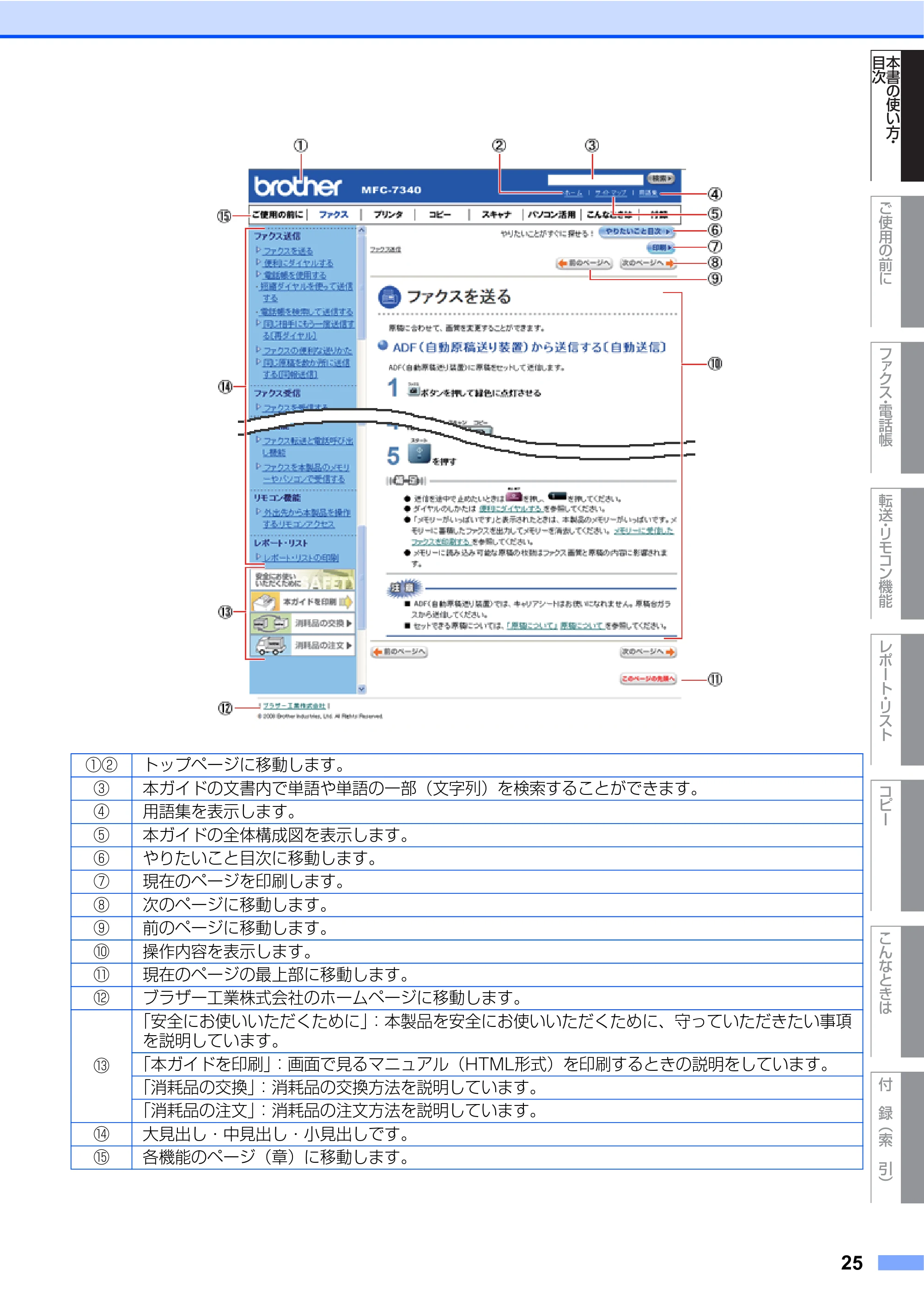Open the ホーム link in the header
Image resolution: width=924 pixels, height=1306 pixels.
(573, 193)
